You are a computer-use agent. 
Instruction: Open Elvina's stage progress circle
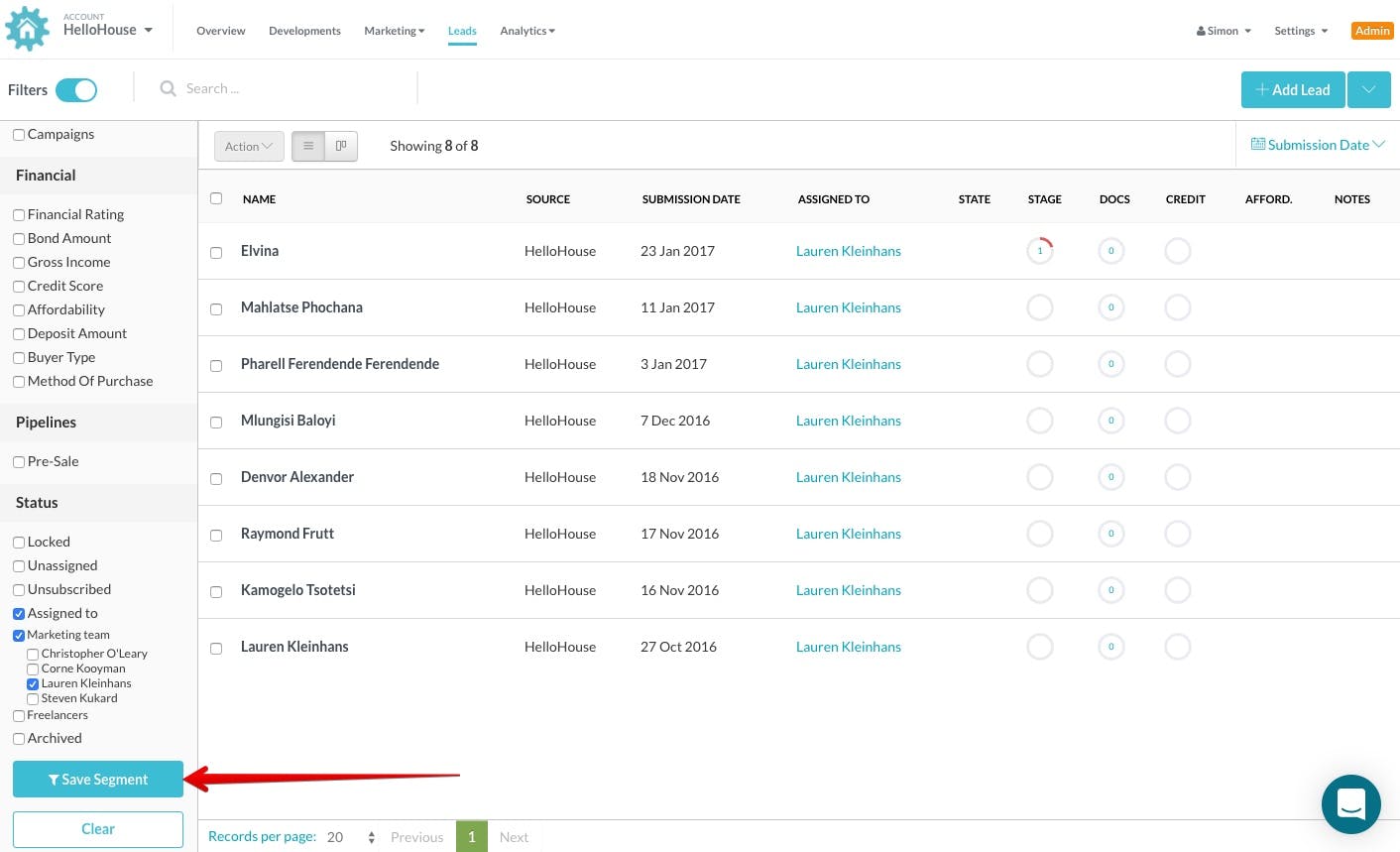[1040, 251]
